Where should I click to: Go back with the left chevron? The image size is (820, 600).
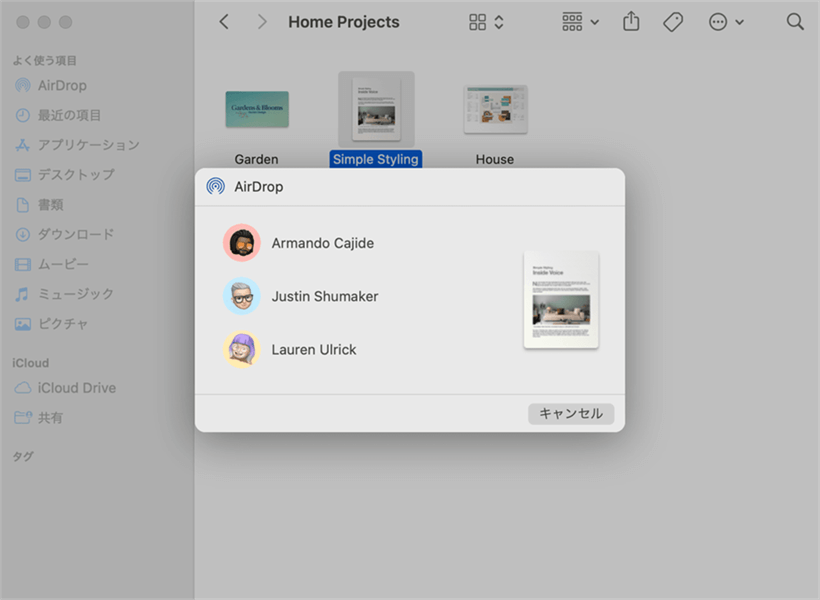click(x=224, y=22)
